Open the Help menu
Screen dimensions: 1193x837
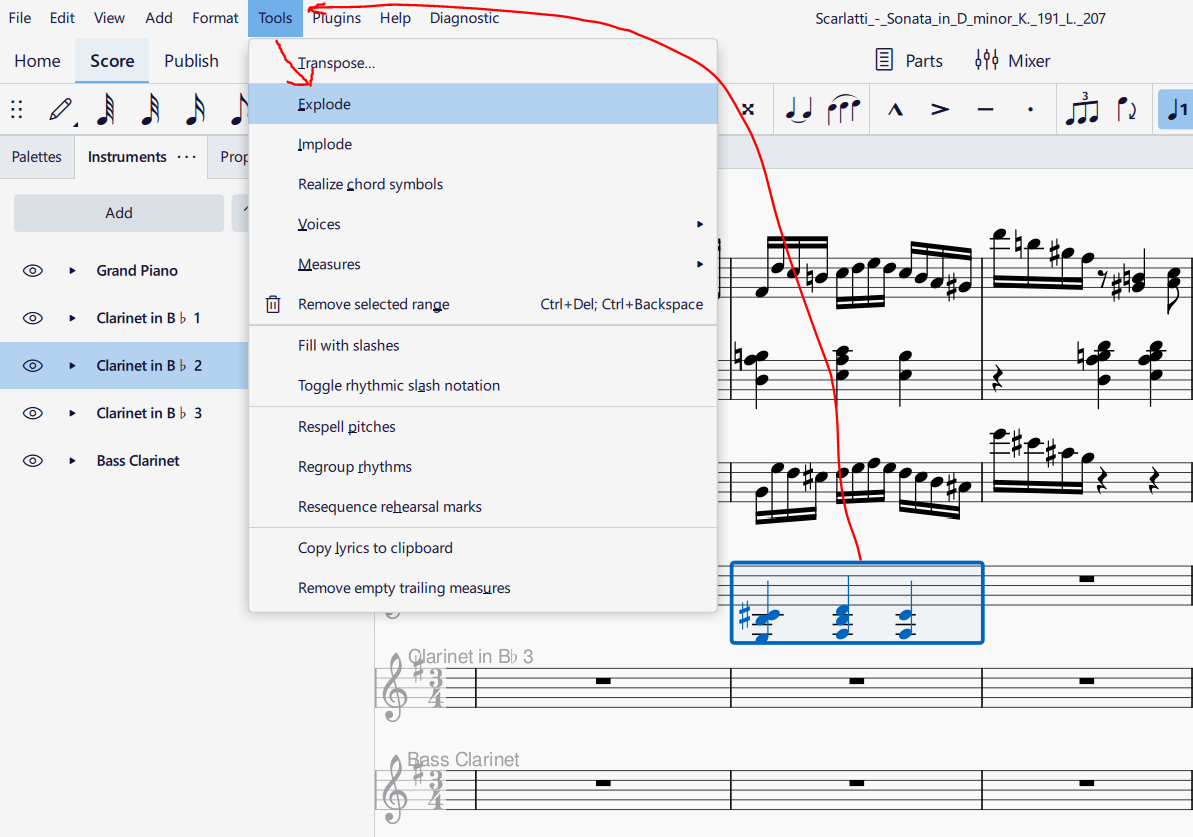[x=396, y=18]
